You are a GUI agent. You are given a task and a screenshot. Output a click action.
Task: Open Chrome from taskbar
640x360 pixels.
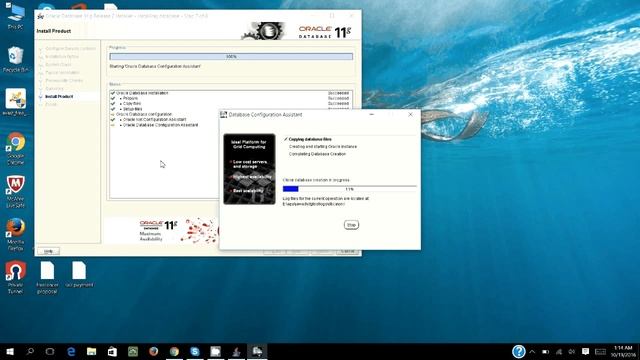174,351
